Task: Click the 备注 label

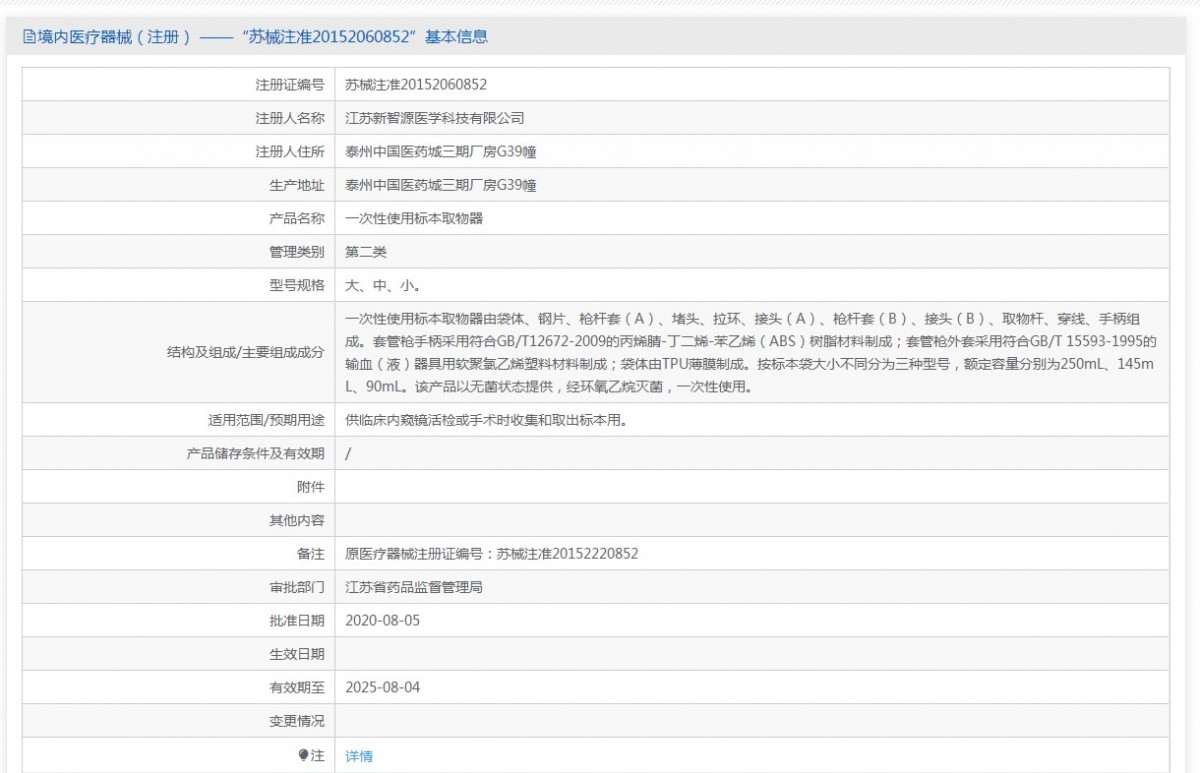Action: point(311,553)
